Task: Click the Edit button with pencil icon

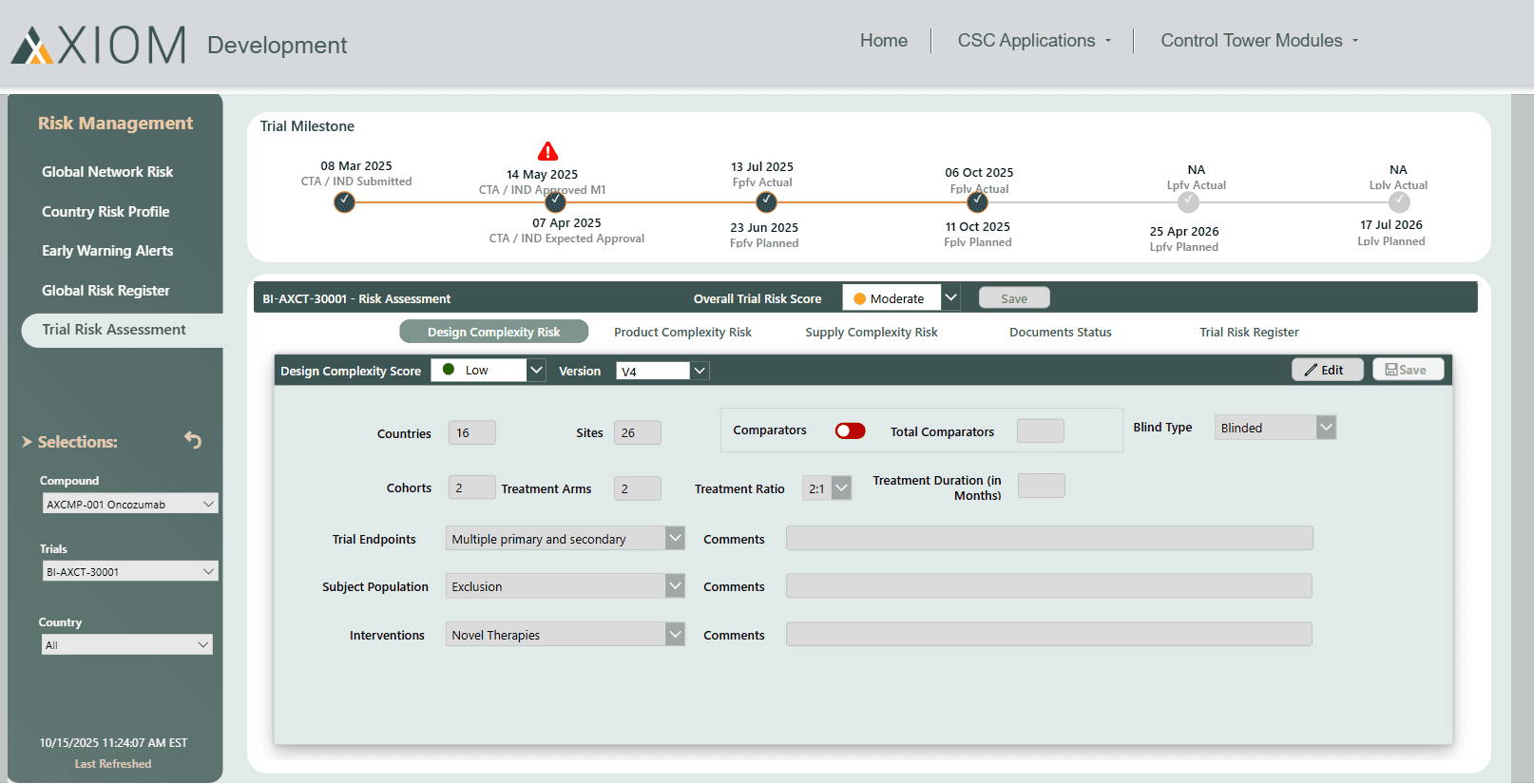Action: 1327,370
